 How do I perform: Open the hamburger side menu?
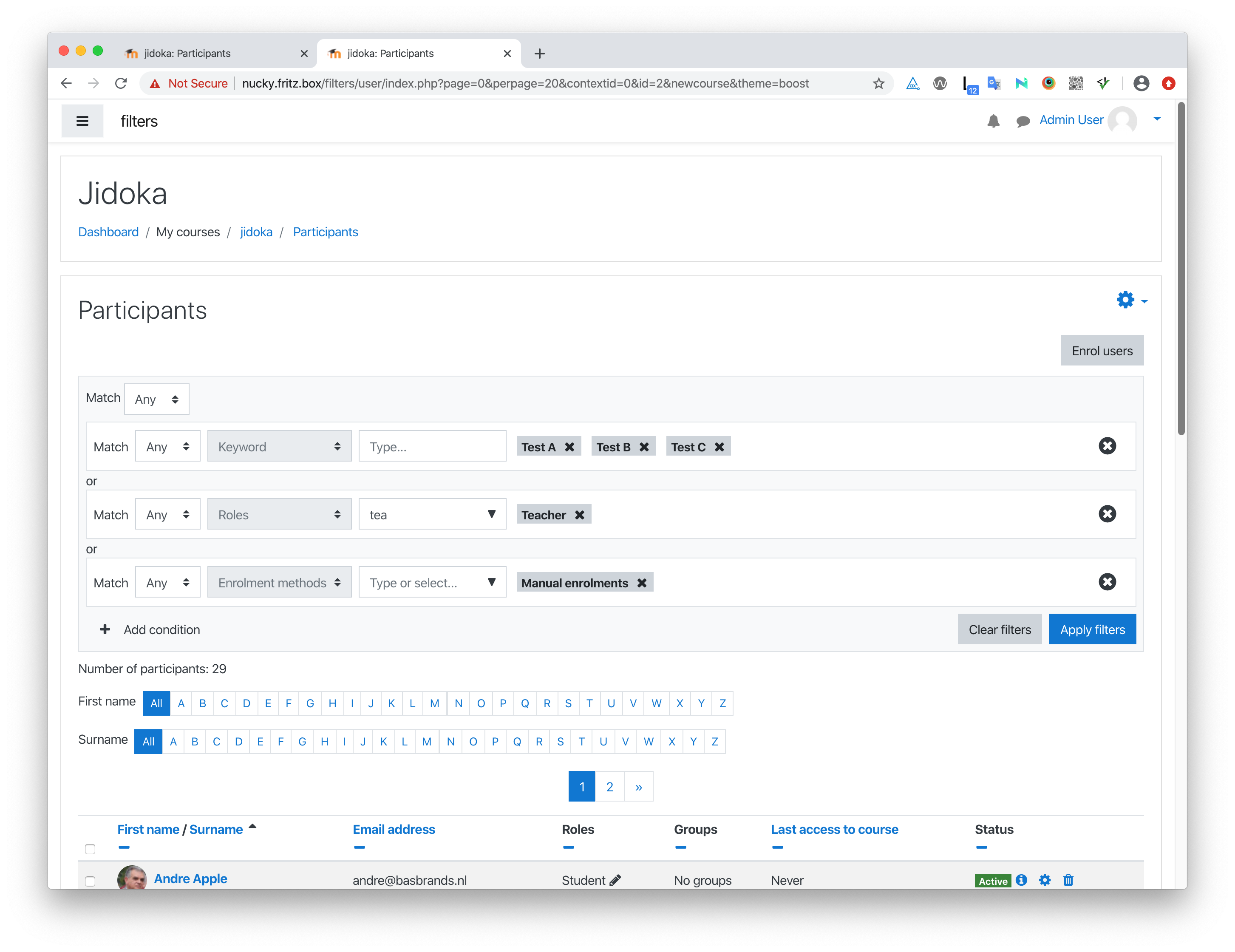82,121
